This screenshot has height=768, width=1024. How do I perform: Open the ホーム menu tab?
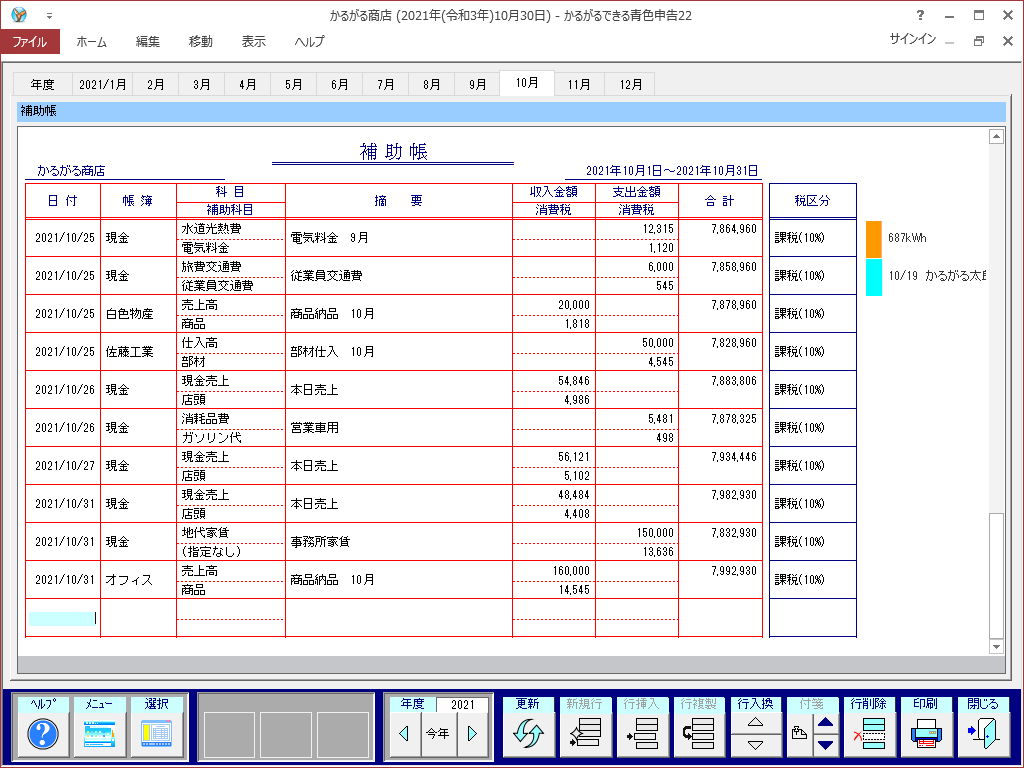(x=91, y=42)
